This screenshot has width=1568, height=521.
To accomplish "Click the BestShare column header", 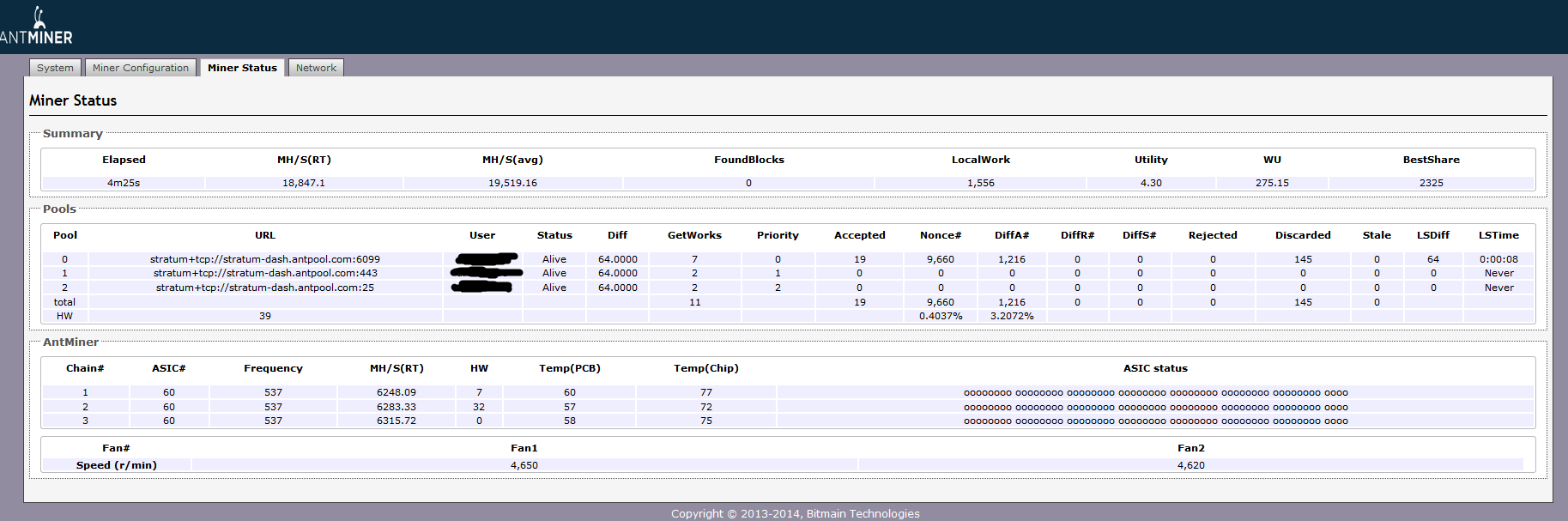I will (x=1431, y=160).
